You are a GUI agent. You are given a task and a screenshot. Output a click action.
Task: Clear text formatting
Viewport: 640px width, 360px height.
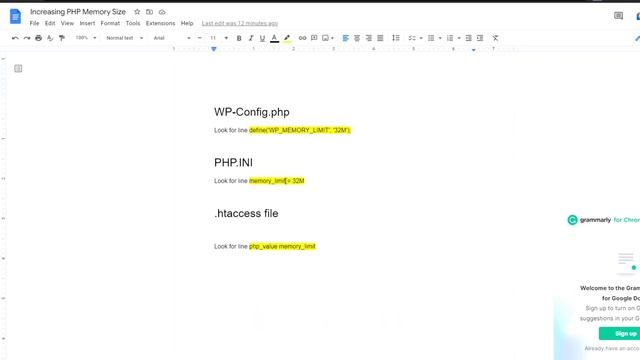(x=495, y=38)
